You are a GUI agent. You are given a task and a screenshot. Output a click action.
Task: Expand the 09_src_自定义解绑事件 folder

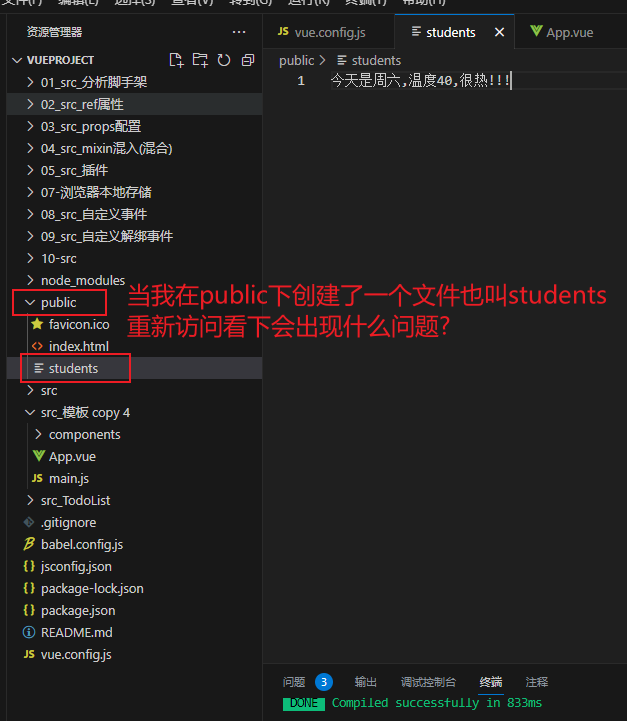tap(30, 236)
